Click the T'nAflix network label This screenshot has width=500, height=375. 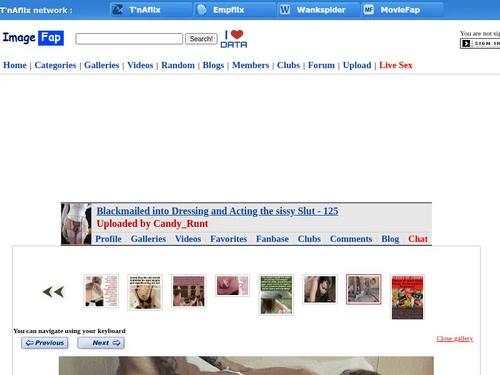(36, 10)
